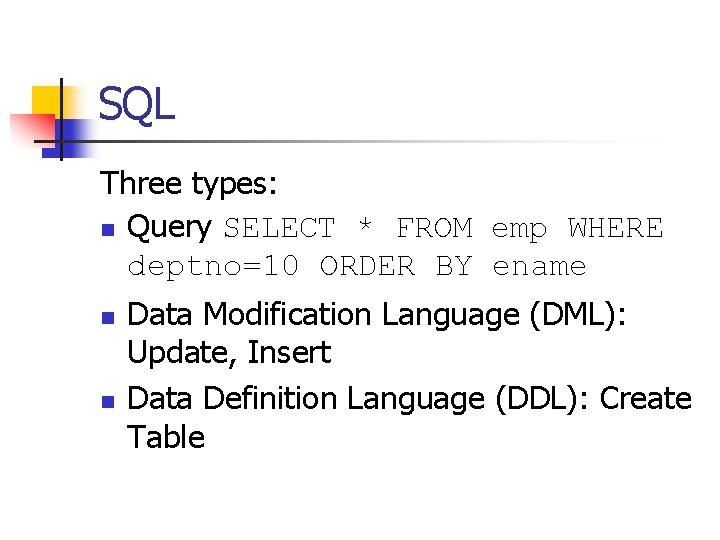The width and height of the screenshot is (720, 540).
Task: Click the blue square under the title
Action: coord(70,134)
